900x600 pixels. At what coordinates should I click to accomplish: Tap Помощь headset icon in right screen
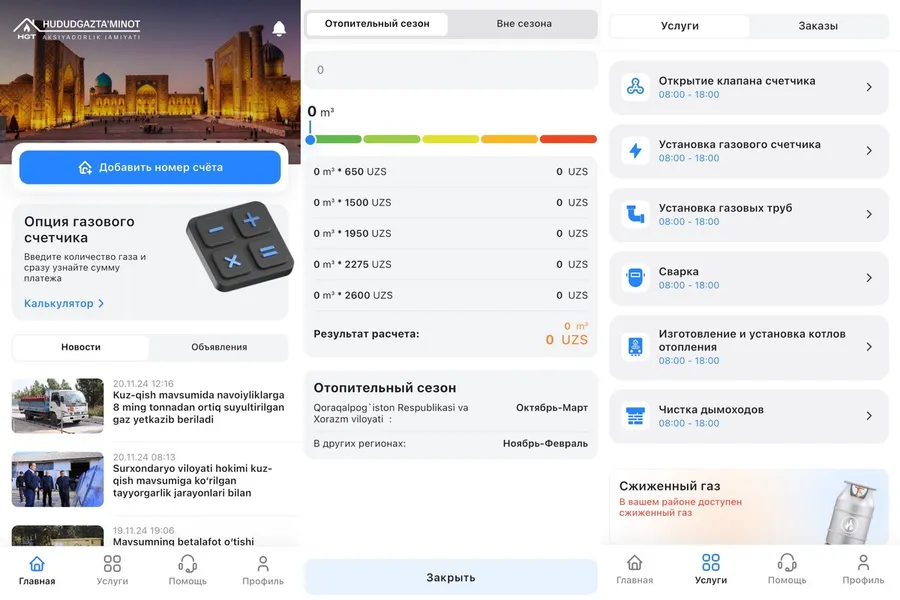[x=787, y=562]
